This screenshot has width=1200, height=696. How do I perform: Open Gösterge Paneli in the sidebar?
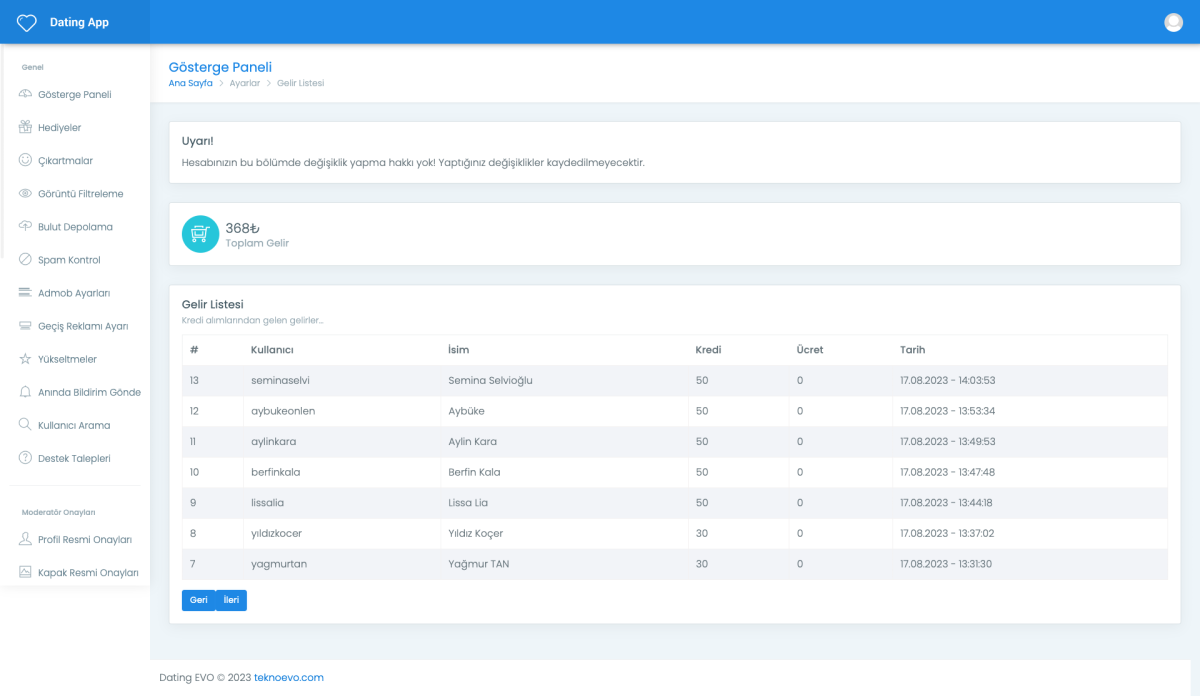[x=74, y=95]
